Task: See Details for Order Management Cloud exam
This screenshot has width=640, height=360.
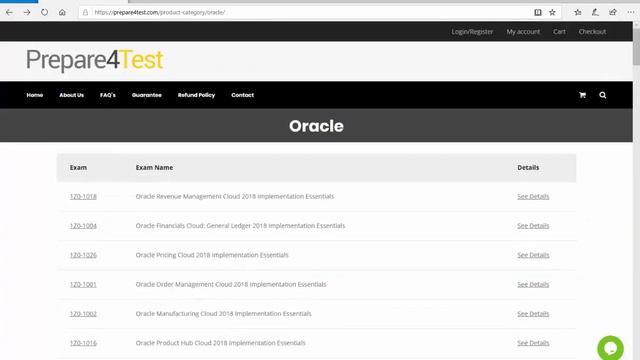Action: pyautogui.click(x=533, y=284)
